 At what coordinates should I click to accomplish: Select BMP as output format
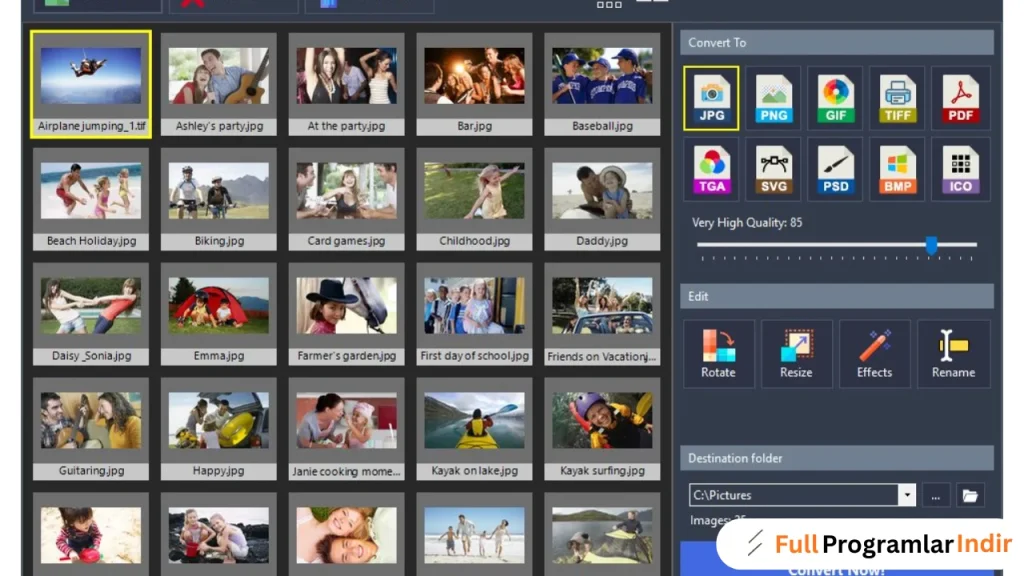pyautogui.click(x=898, y=169)
